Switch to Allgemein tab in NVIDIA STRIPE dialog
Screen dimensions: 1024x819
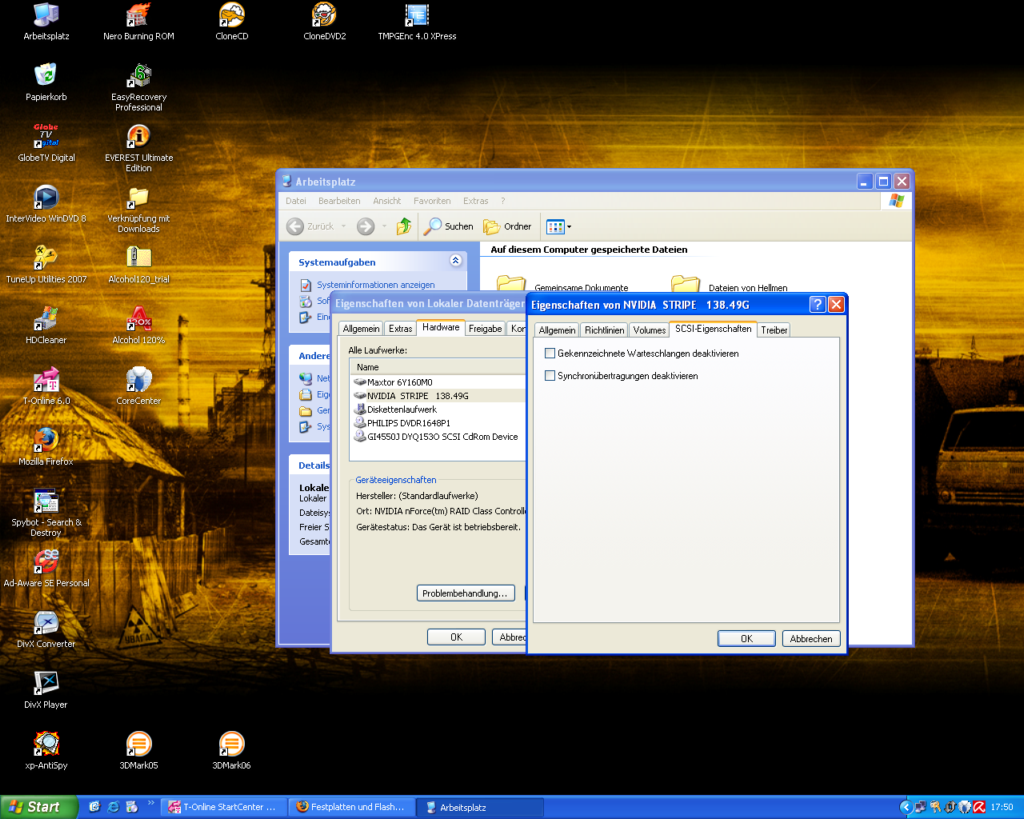pos(556,330)
